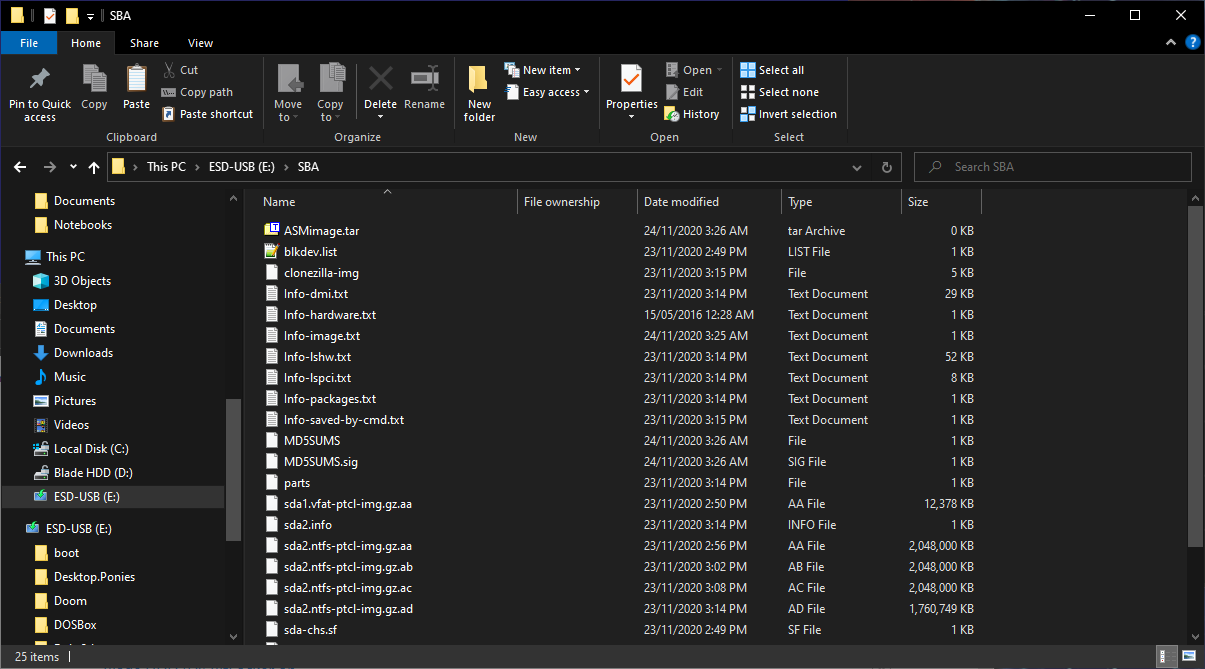The height and width of the screenshot is (669, 1205).
Task: Click the ASMimage.tar archive icon
Action: 271,231
